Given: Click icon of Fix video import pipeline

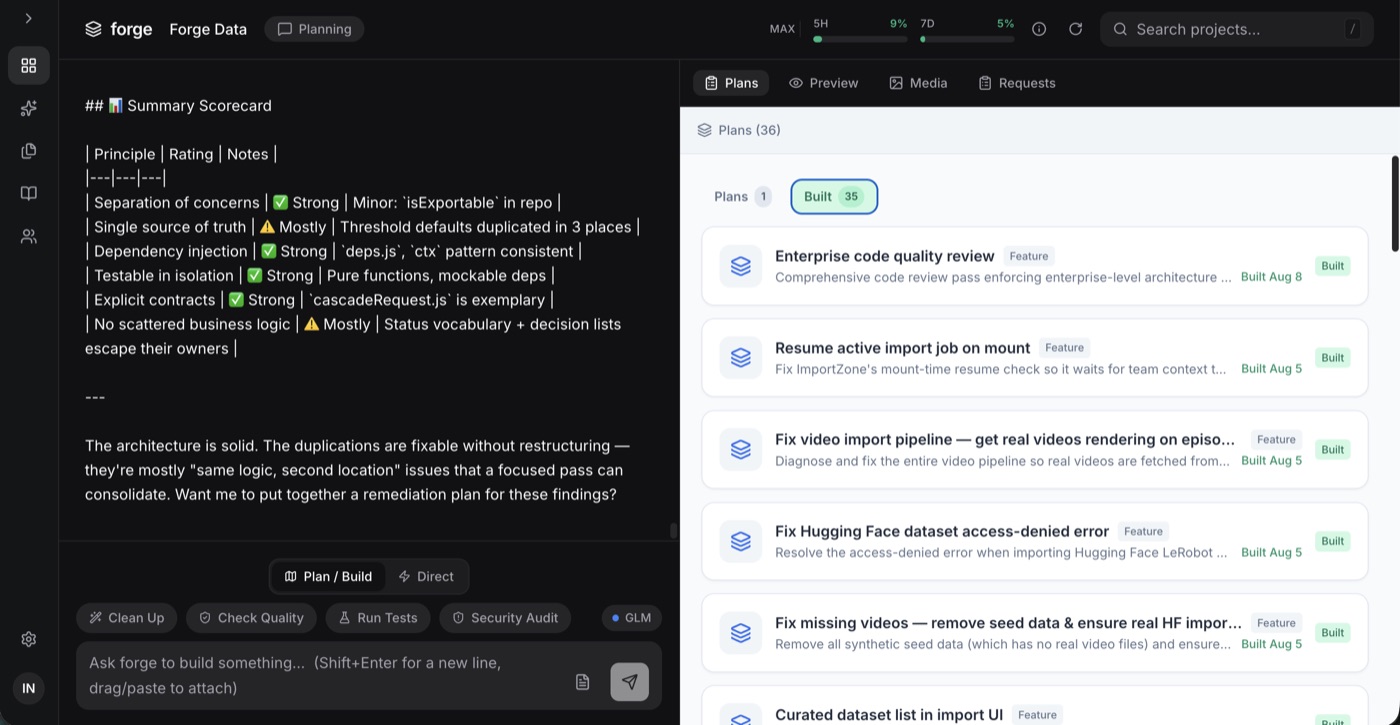Looking at the screenshot, I should click(741, 450).
